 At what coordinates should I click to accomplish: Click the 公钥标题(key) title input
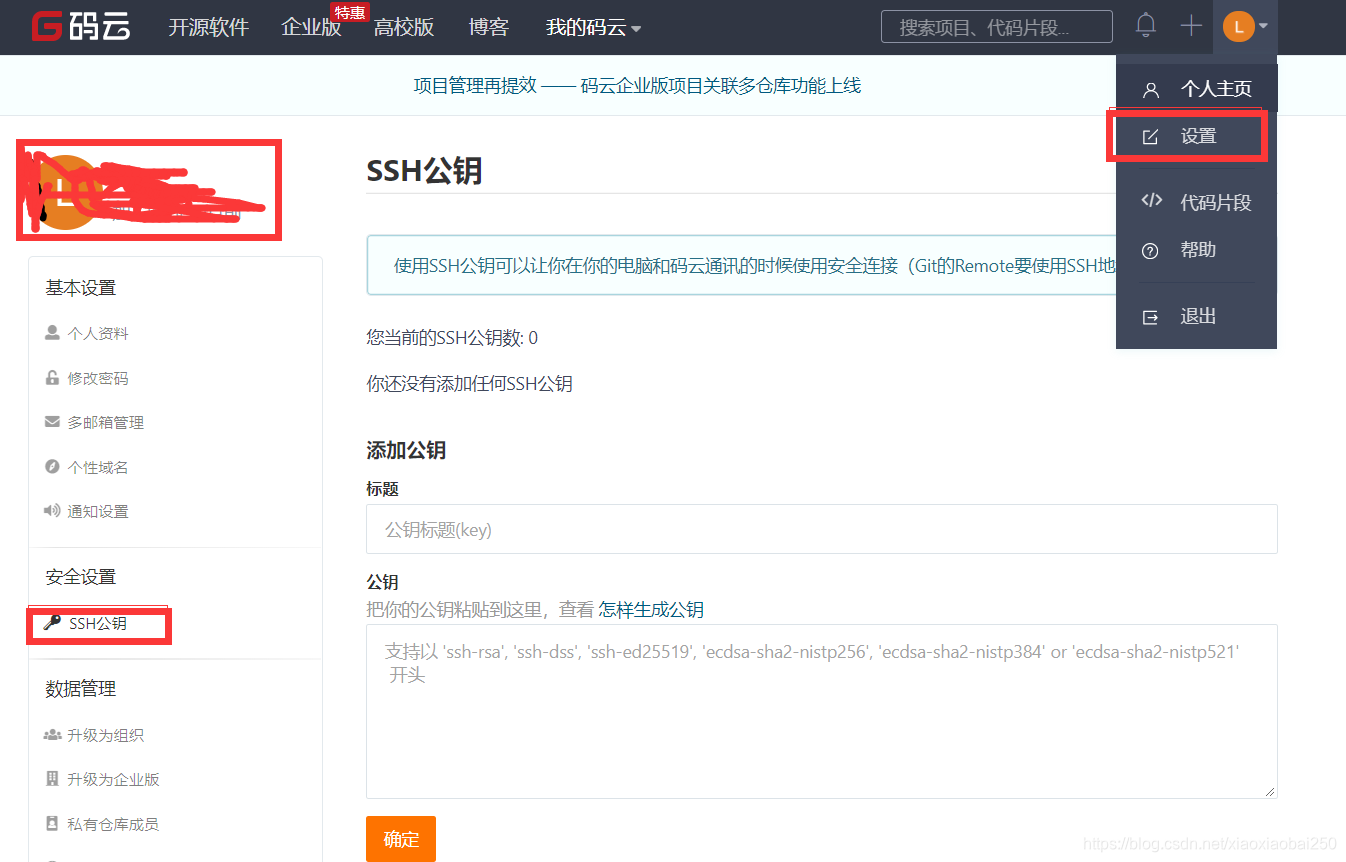[822, 529]
